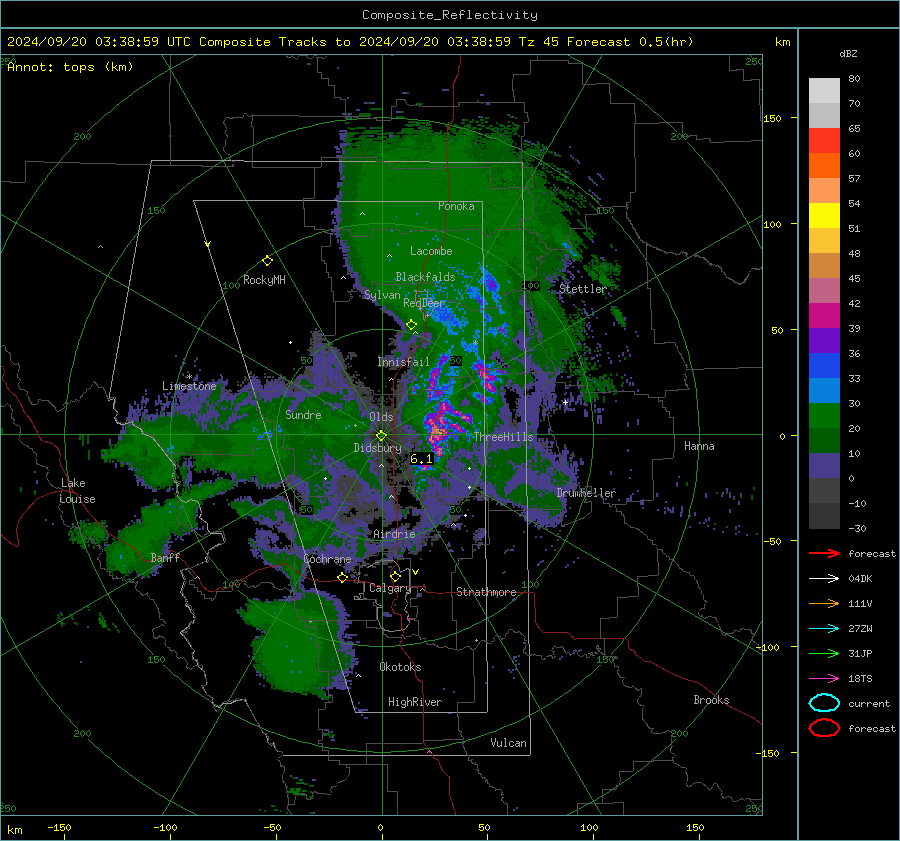Click the yellow diamond marker near RedDeer

412,325
